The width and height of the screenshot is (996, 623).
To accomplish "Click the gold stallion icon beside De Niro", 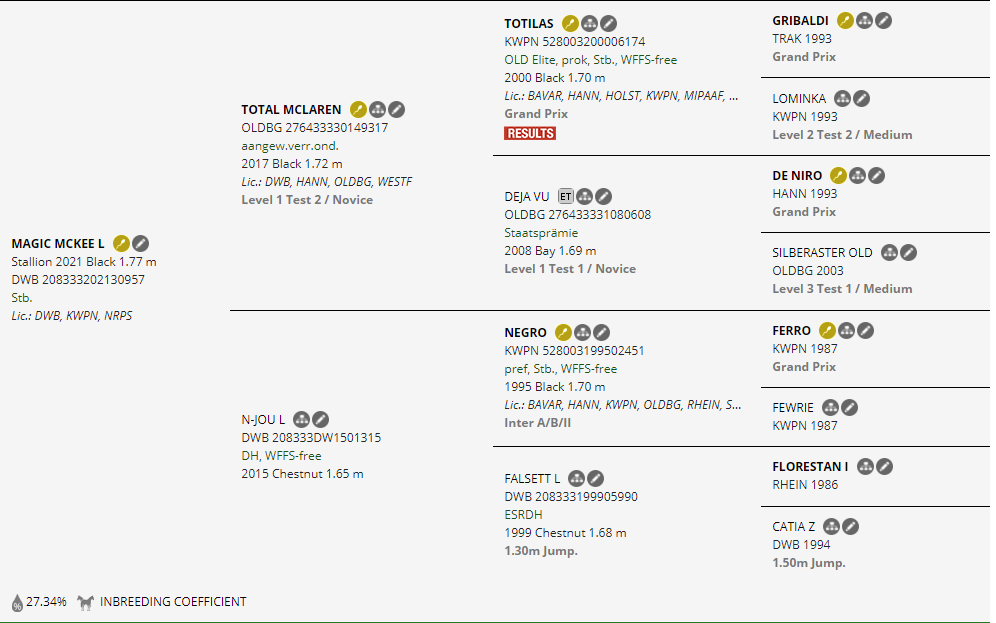I will click(x=838, y=176).
